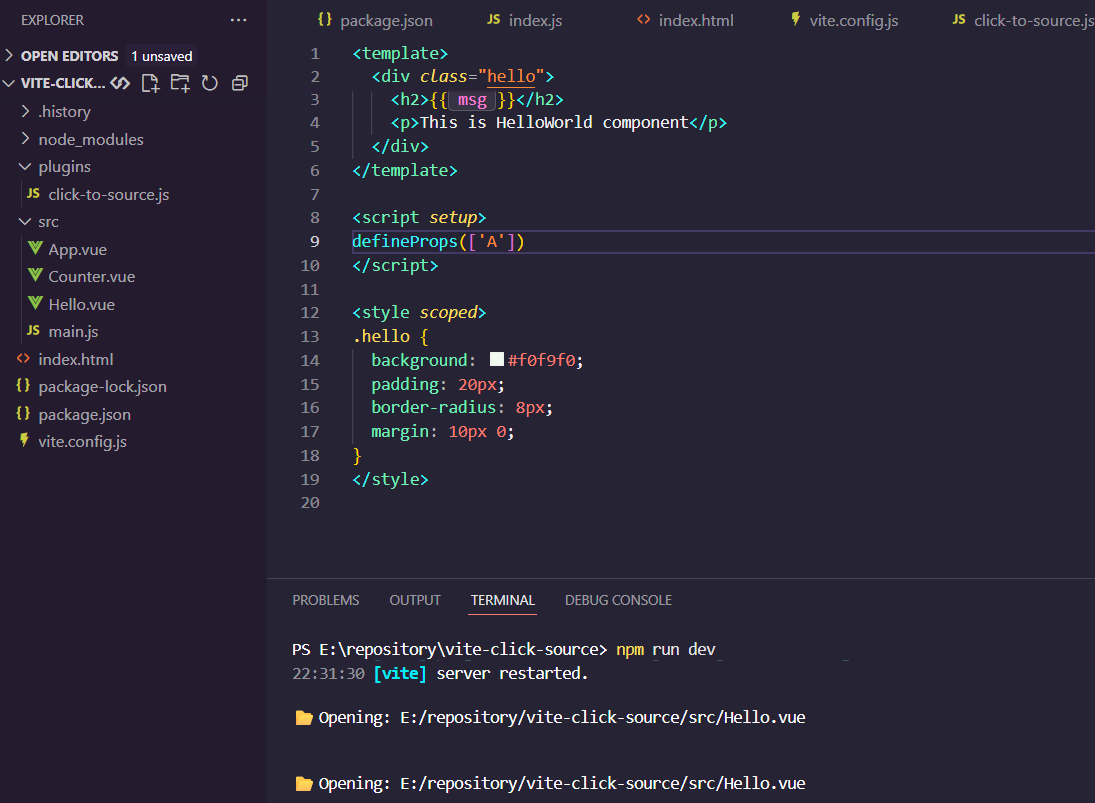Open Counter.vue from file tree
Viewport: 1095px width, 803px height.
tap(91, 277)
